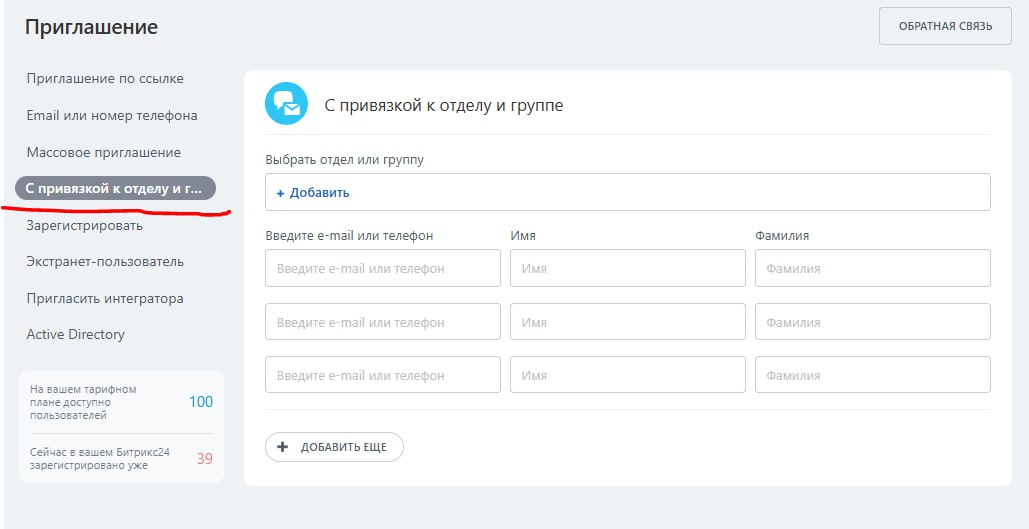Click first row 'Имя' input field
This screenshot has width=1029, height=529.
(x=628, y=269)
